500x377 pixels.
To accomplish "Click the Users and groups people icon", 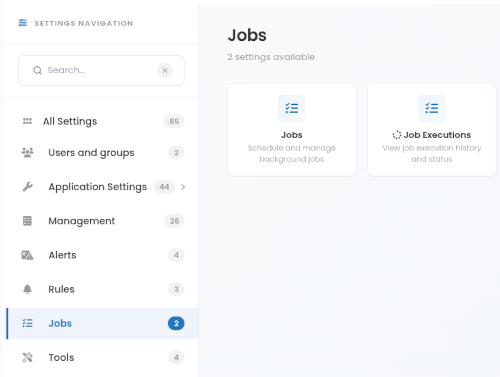I will [27, 153].
